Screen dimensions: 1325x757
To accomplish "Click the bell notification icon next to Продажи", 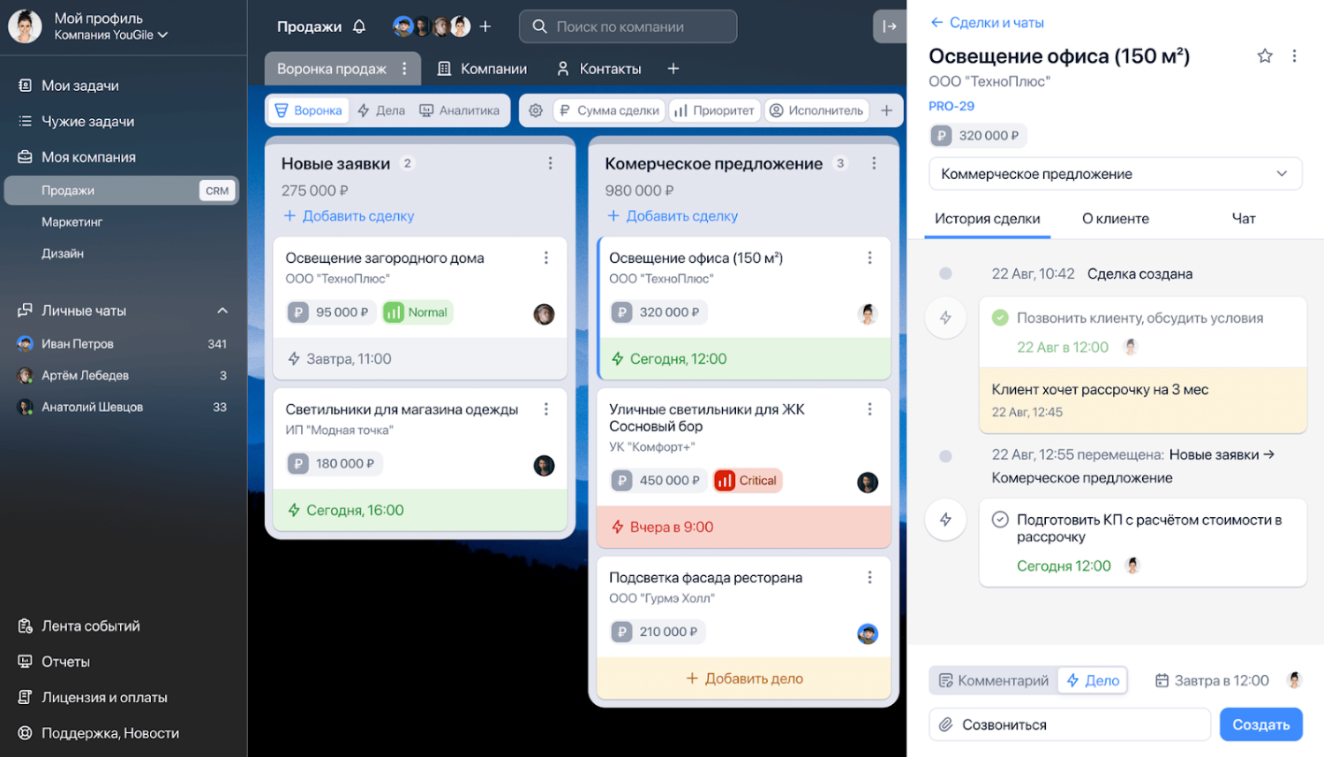I will [360, 26].
